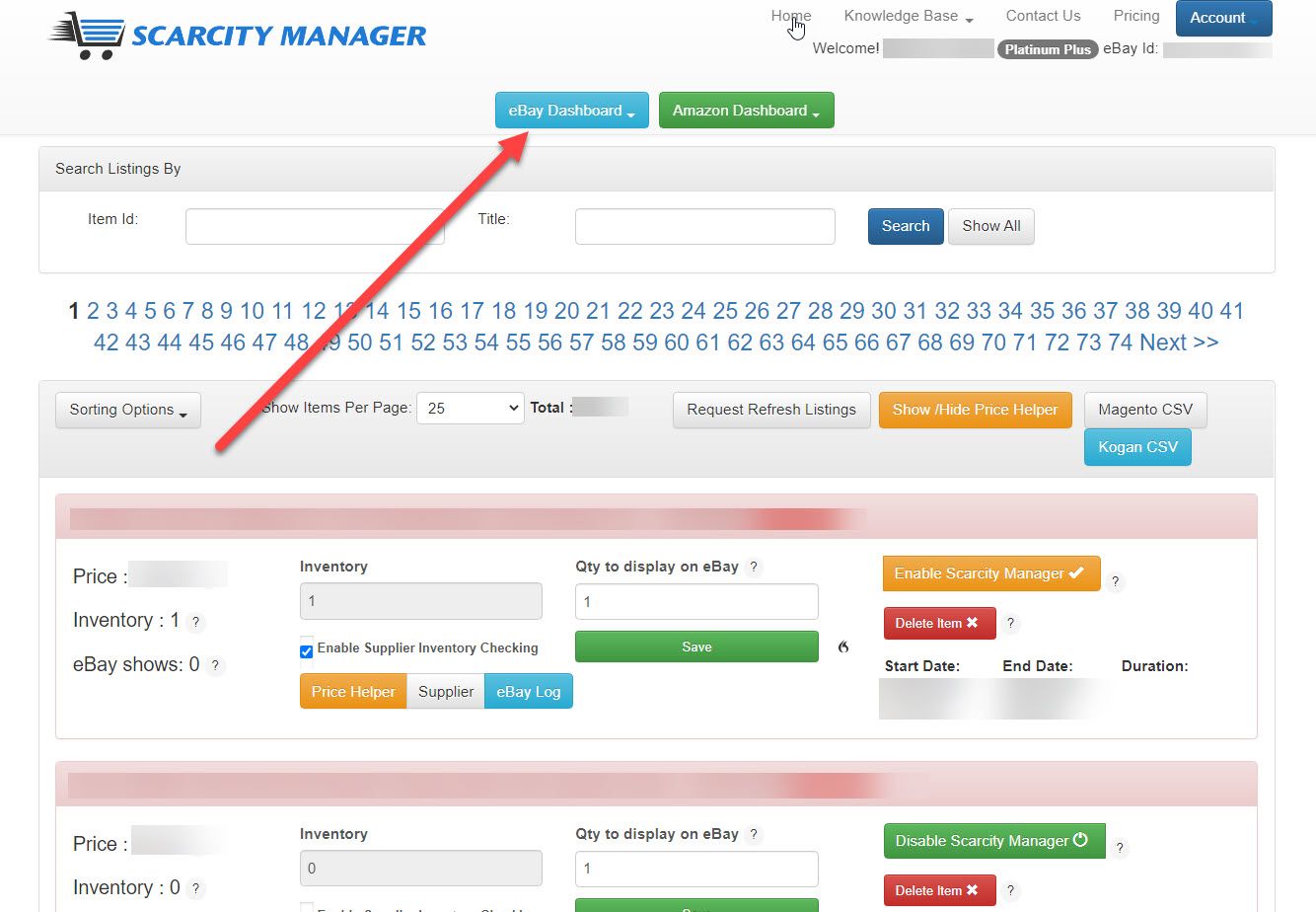Click the Show All button
Viewport: 1316px width, 912px height.
point(991,226)
